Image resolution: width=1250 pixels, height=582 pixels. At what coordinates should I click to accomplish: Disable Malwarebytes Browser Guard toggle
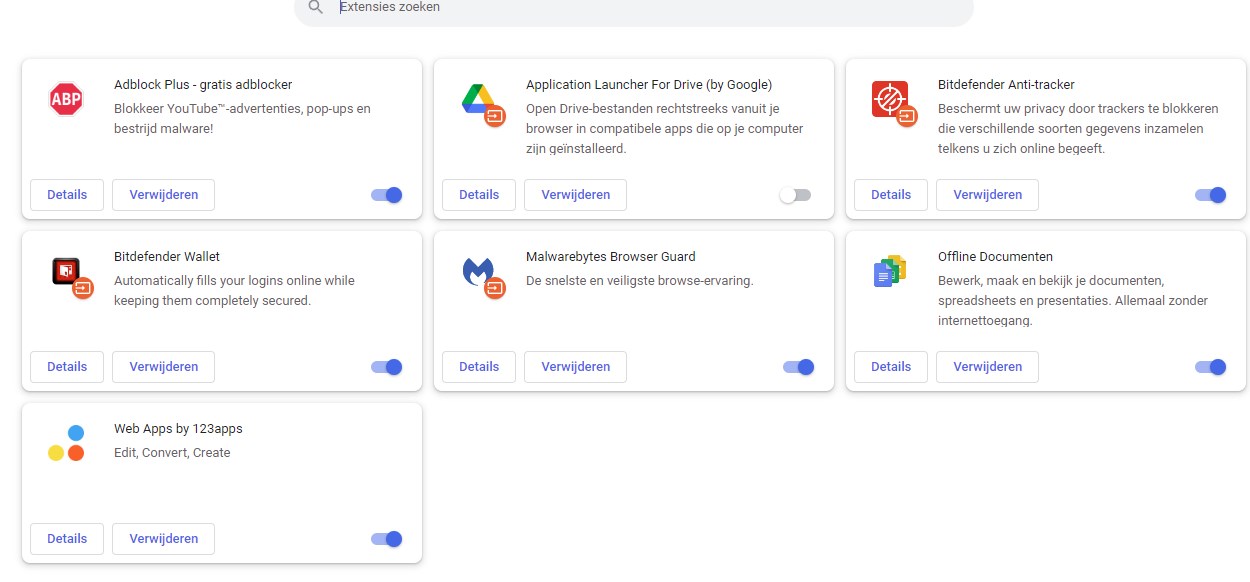click(798, 367)
